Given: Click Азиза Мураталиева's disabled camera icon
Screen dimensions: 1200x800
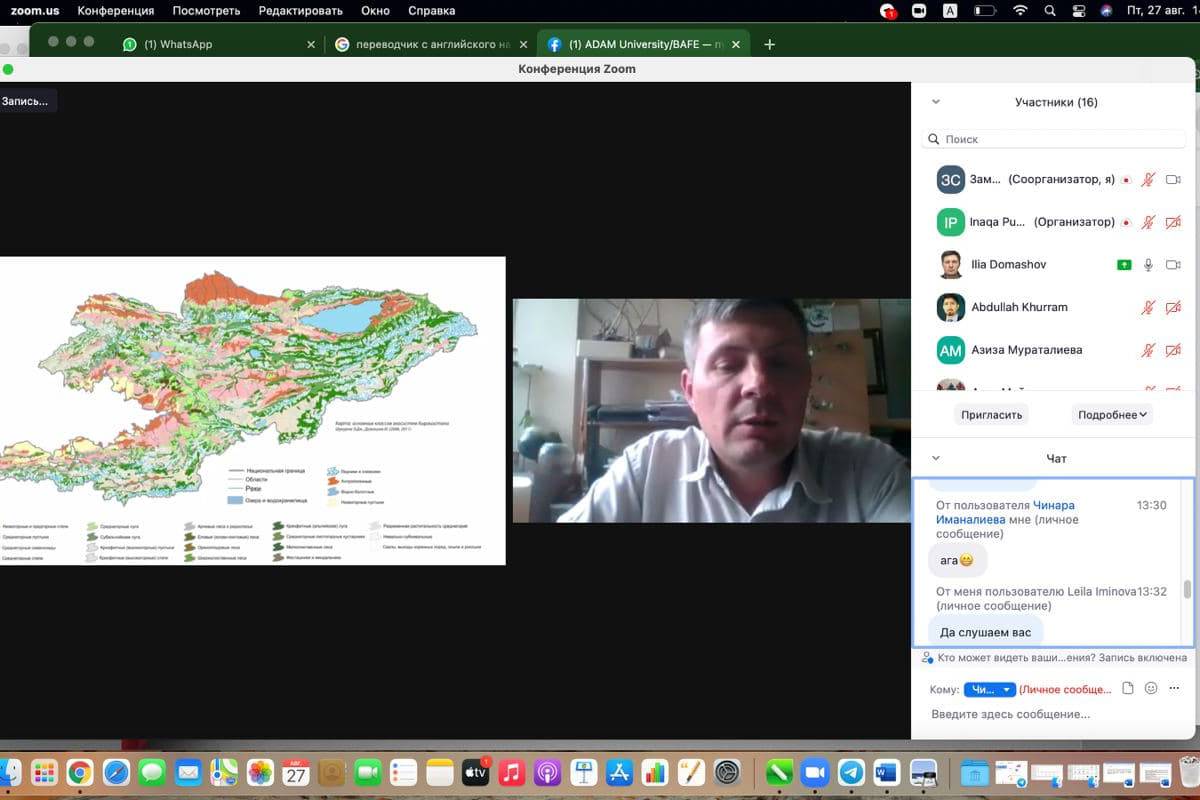Looking at the screenshot, I should 1174,350.
